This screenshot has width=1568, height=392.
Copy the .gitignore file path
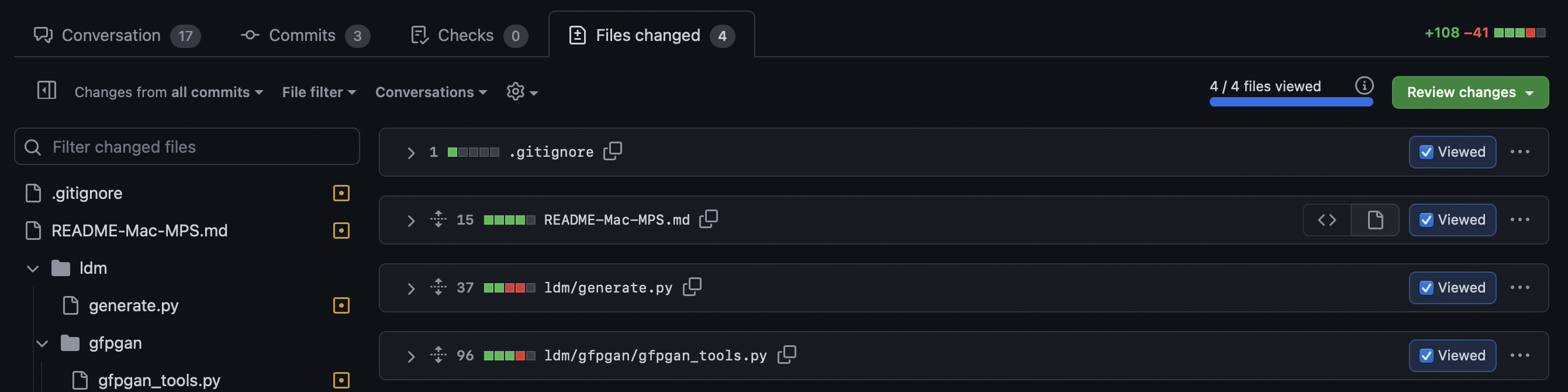[x=612, y=151]
